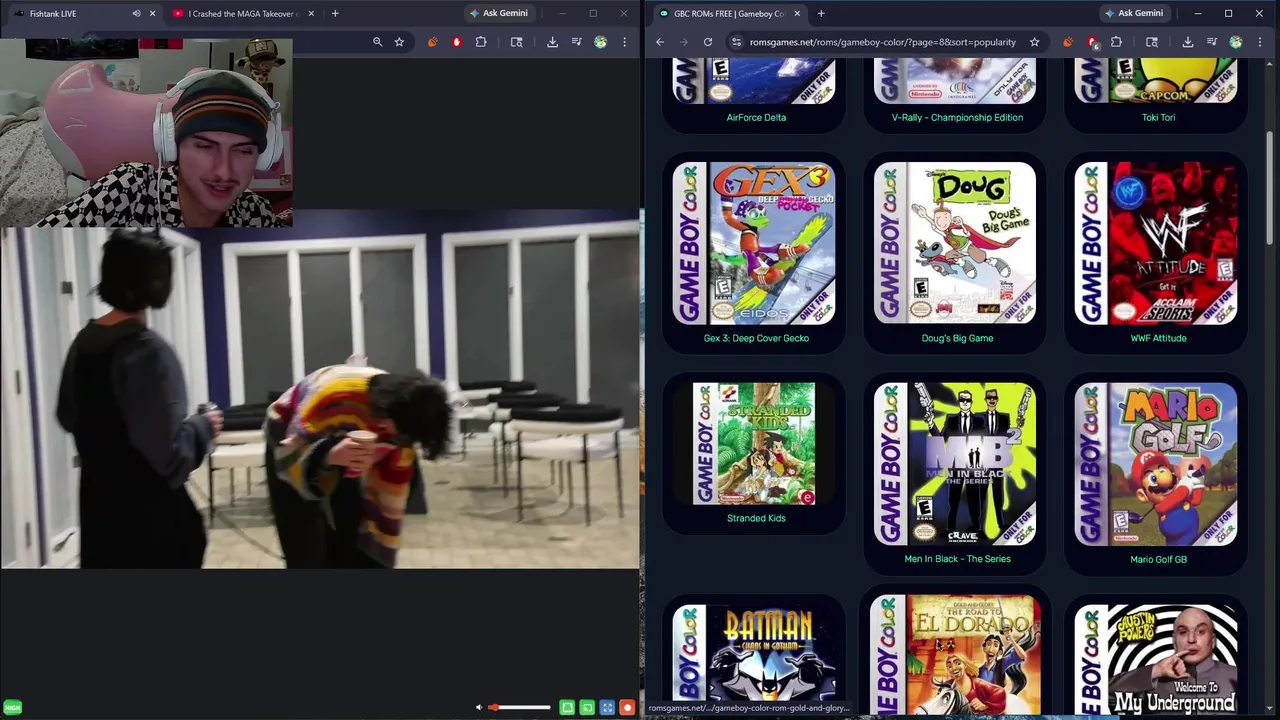This screenshot has height=720, width=1280.
Task: Open profile avatar in right browser window
Action: click(x=1236, y=42)
